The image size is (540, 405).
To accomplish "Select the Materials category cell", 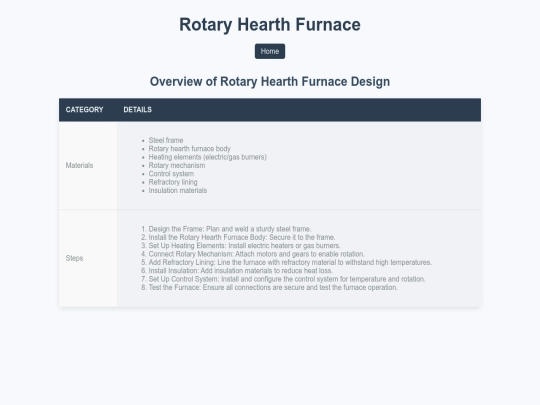I will pyautogui.click(x=88, y=166).
